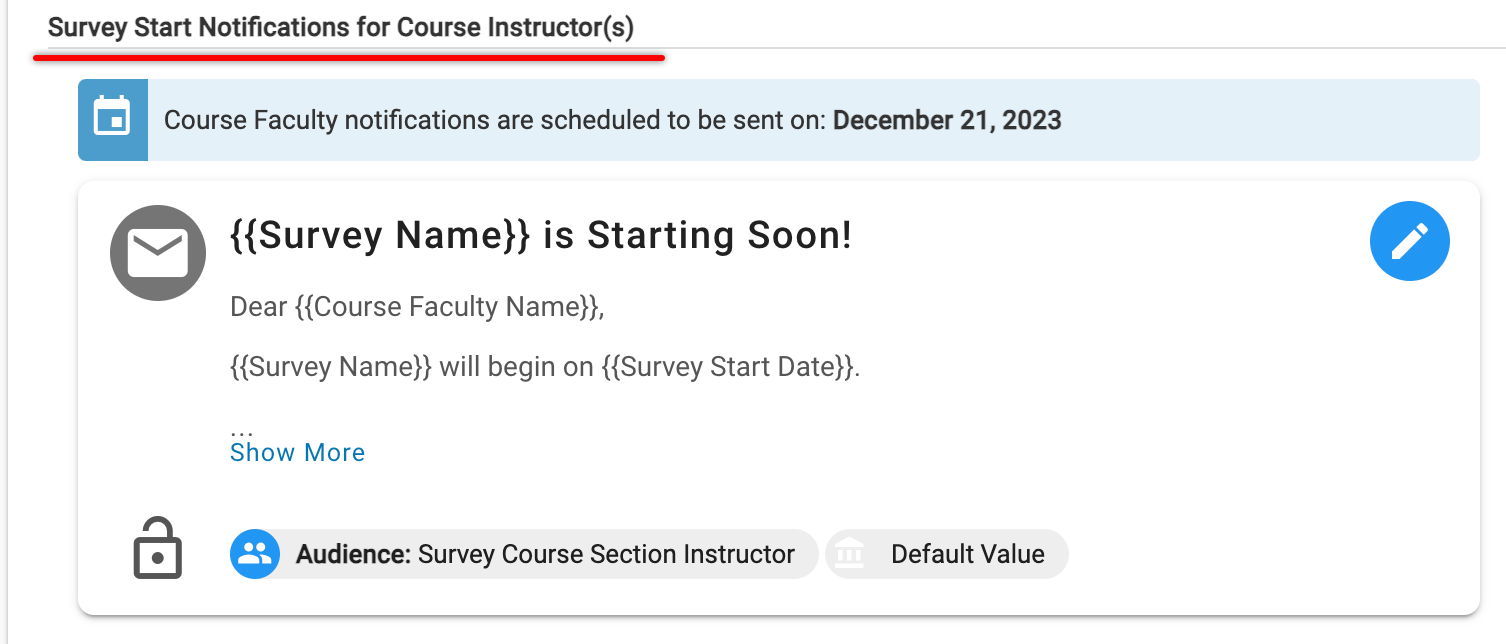Click the bold December 21, 2023 date
Viewport: 1506px width, 644px height.
(947, 121)
